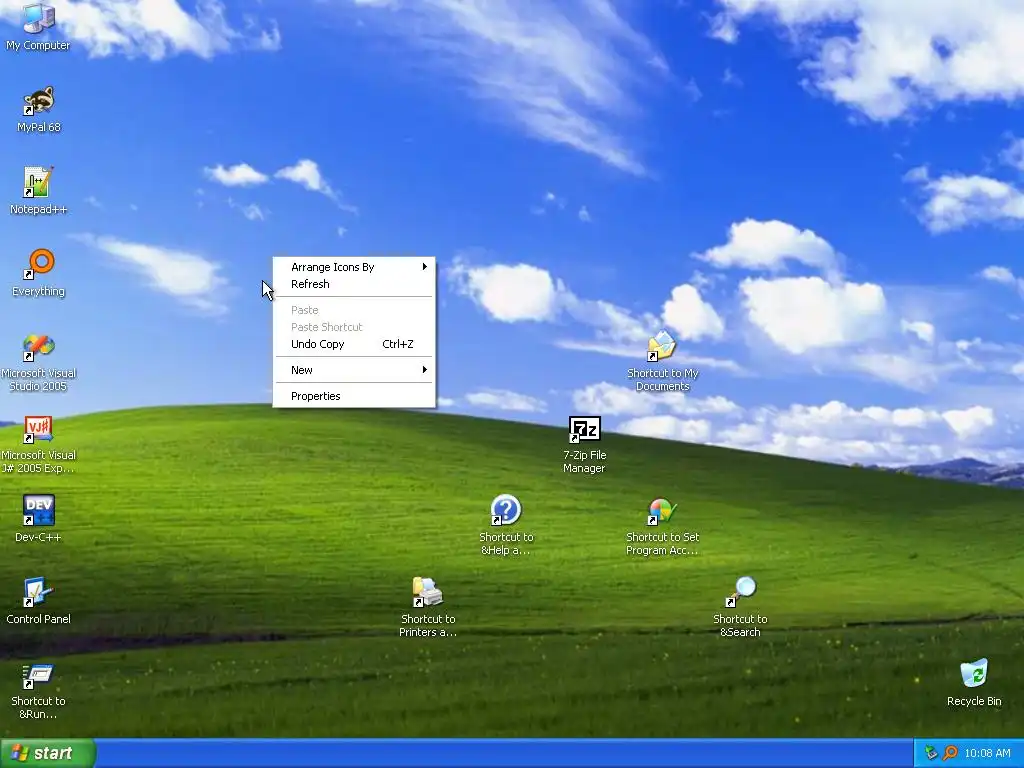Select the Notepad++ desktop shortcut
1024x768 pixels.
coord(38,191)
